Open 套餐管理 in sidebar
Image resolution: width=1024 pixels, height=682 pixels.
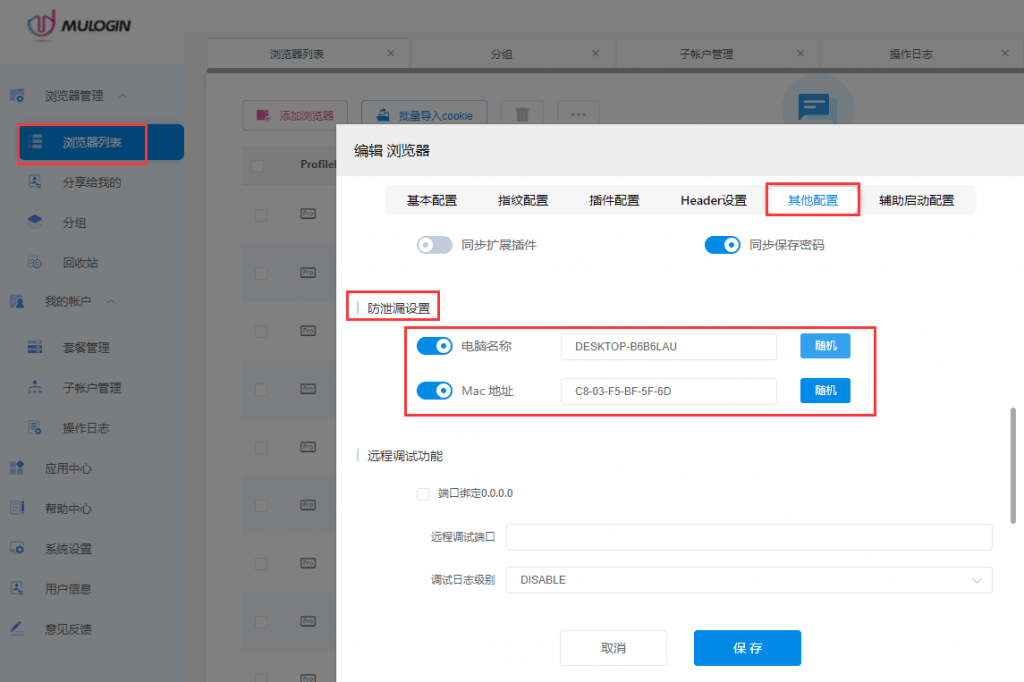click(x=86, y=348)
